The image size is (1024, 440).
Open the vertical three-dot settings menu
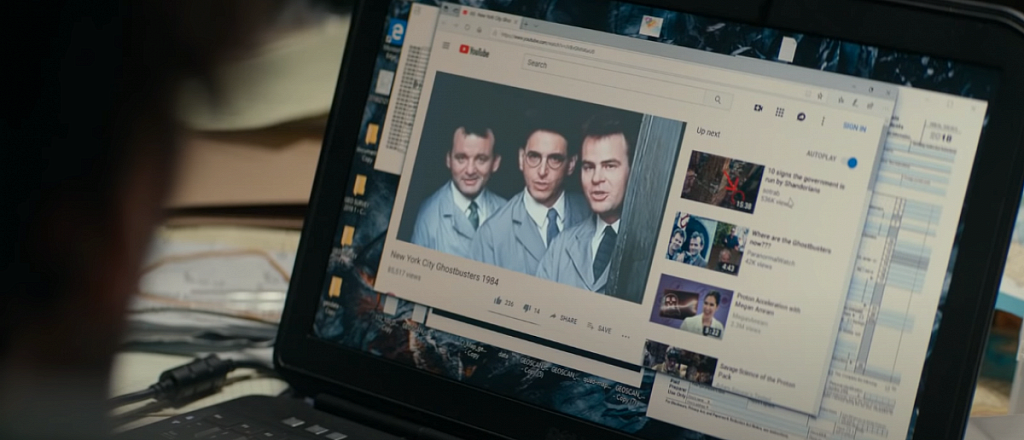tap(822, 121)
